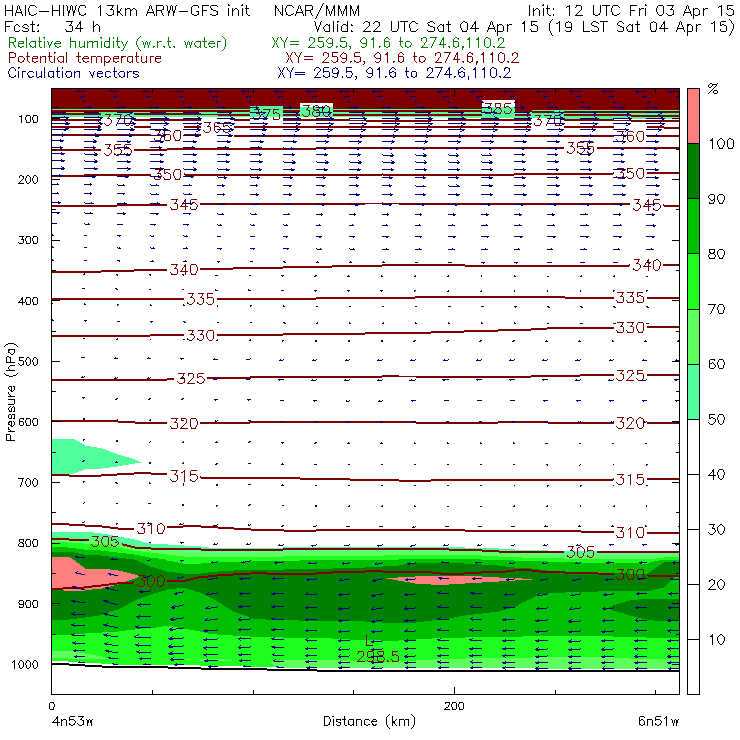This screenshot has height=740, width=740.
Task: Select the red "Potential temperature" legend label
Action: point(84,58)
